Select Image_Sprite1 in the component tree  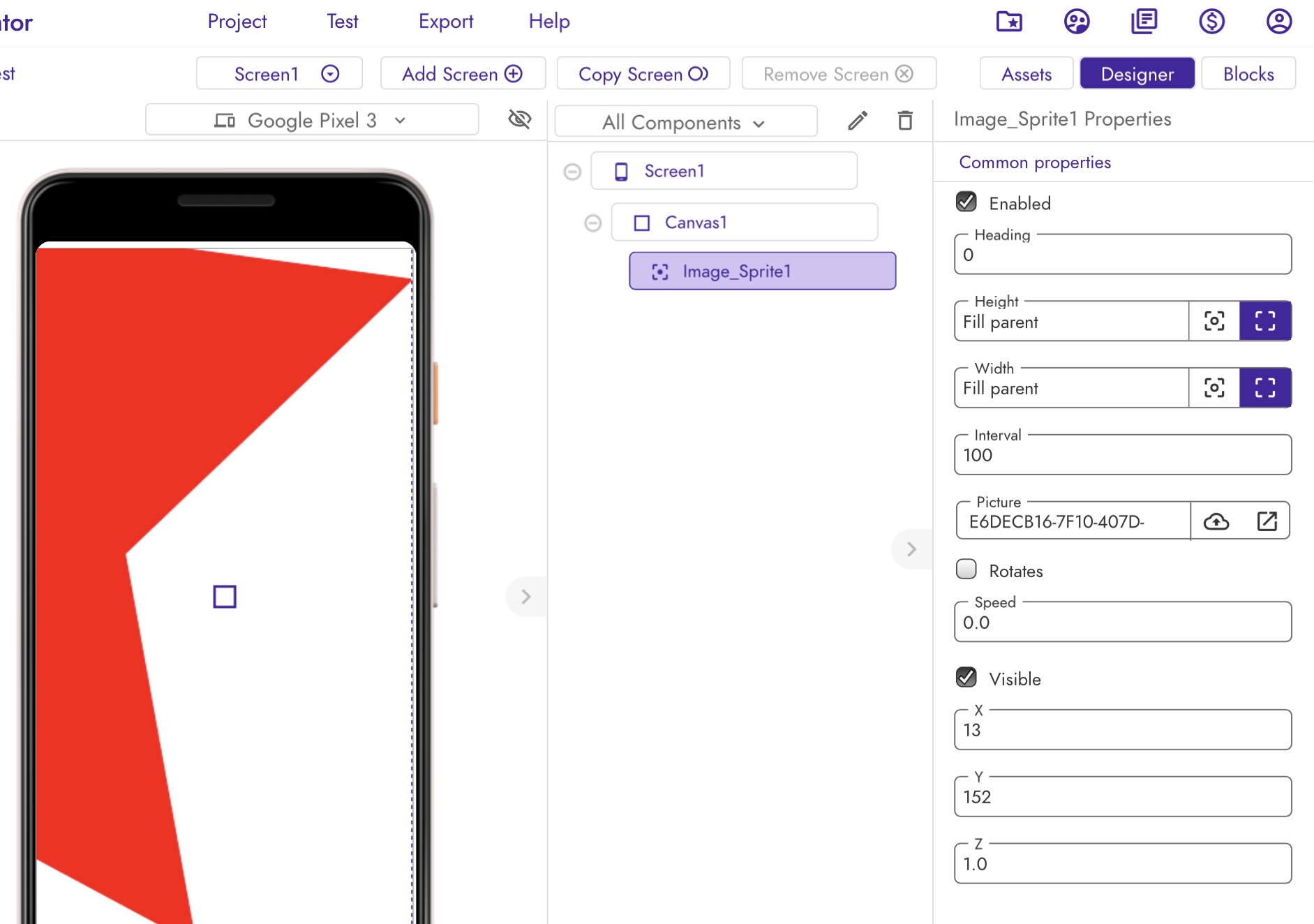[x=763, y=271]
